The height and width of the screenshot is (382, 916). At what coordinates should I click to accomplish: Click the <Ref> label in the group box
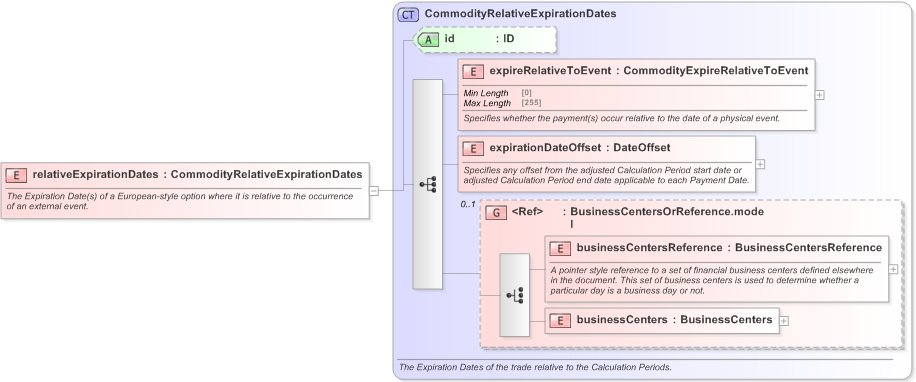pyautogui.click(x=528, y=212)
